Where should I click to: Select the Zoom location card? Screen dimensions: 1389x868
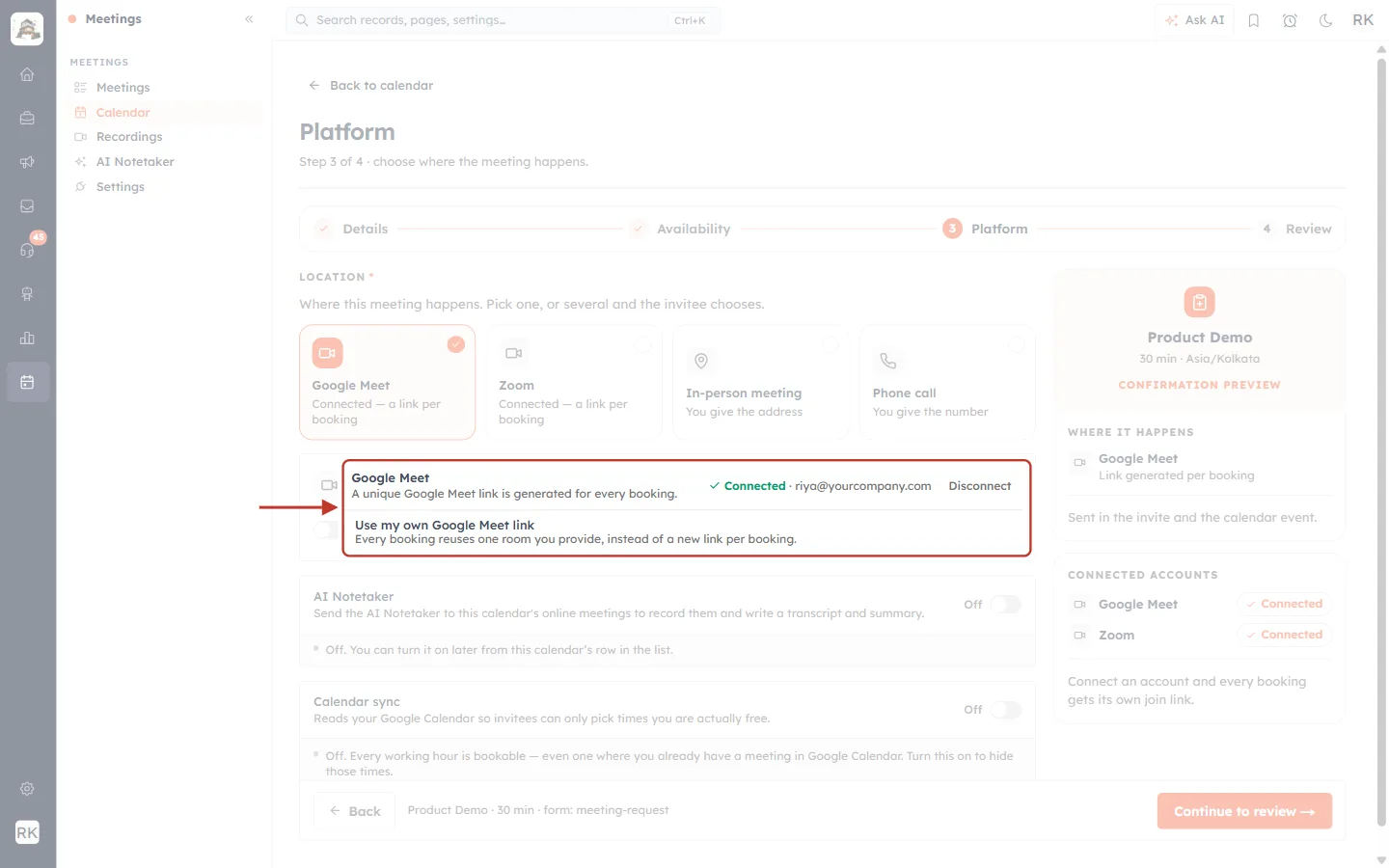tap(574, 382)
